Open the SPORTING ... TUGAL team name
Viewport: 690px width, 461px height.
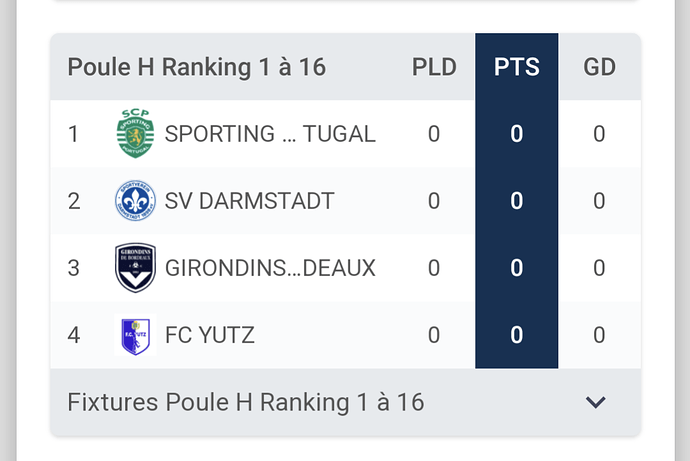pos(270,134)
